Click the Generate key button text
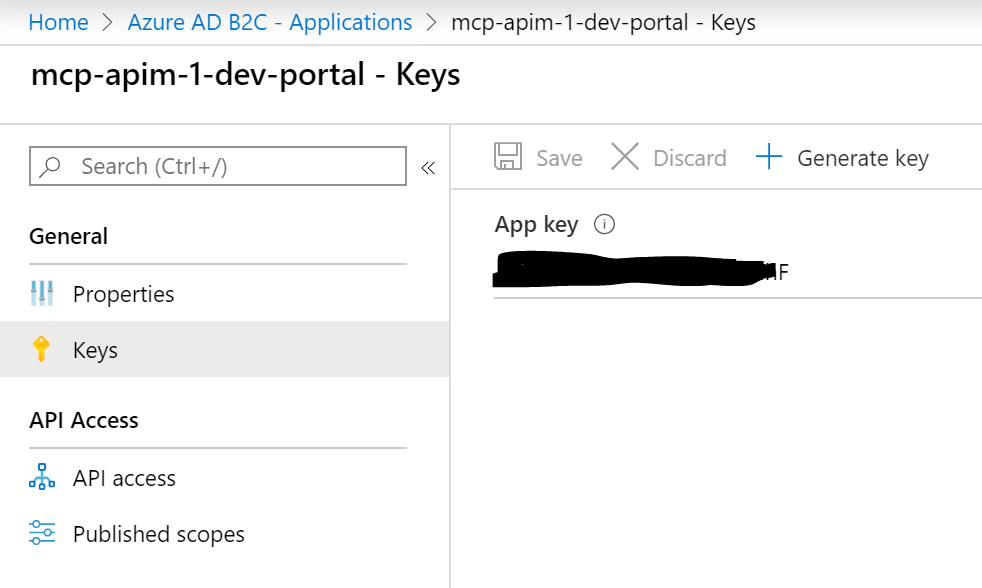982x588 pixels. click(x=863, y=158)
